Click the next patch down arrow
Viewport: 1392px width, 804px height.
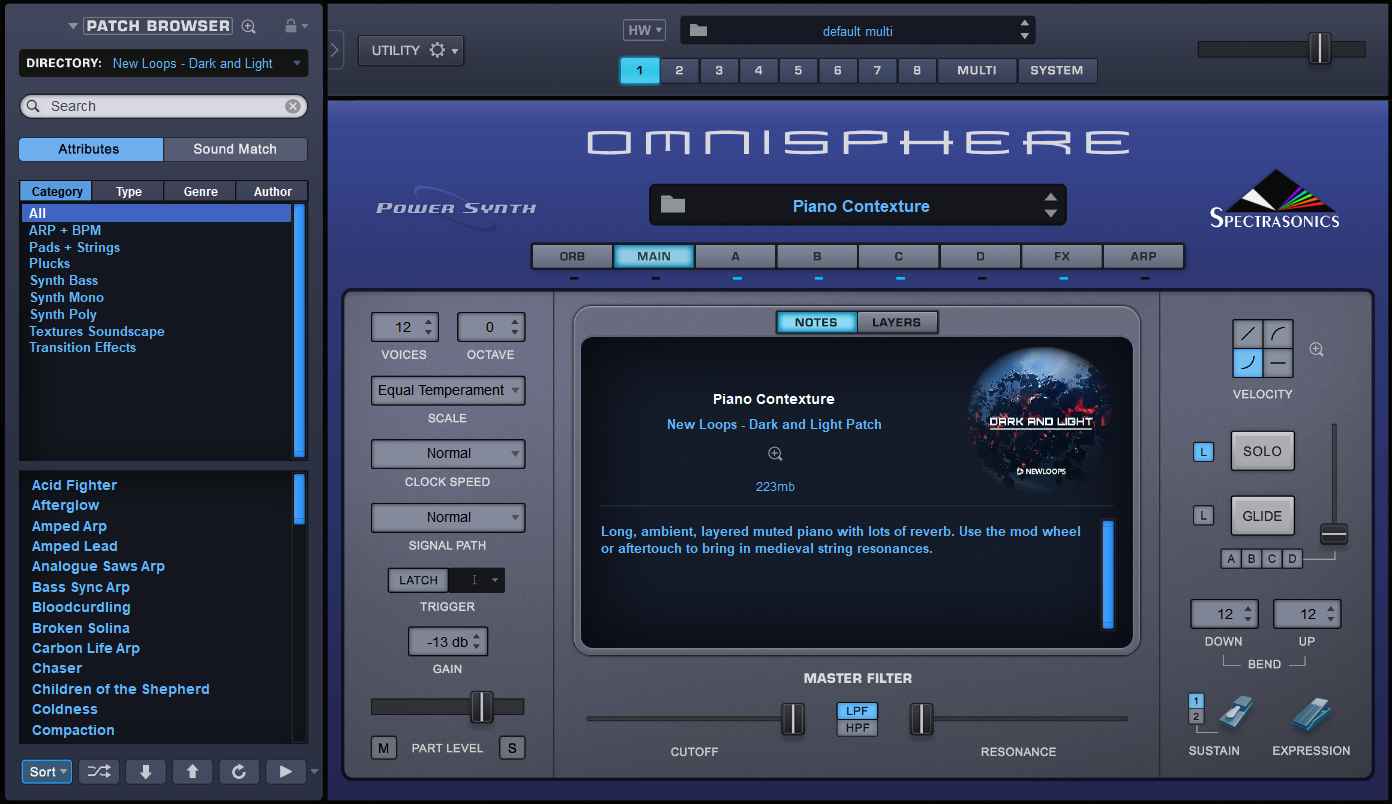145,771
